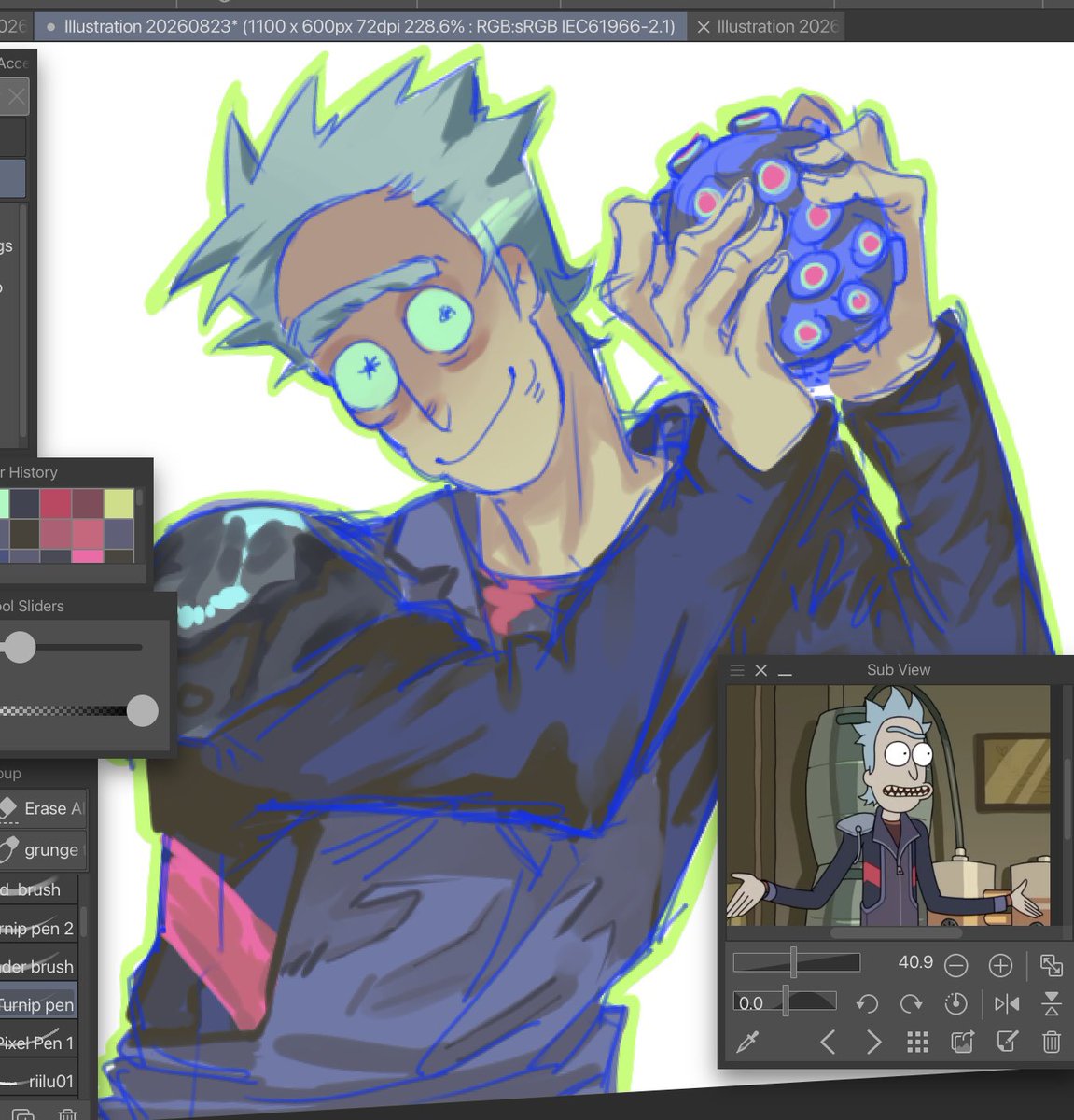Click Sub View horizontal scrollbar
The height and width of the screenshot is (1120, 1074).
[896, 932]
